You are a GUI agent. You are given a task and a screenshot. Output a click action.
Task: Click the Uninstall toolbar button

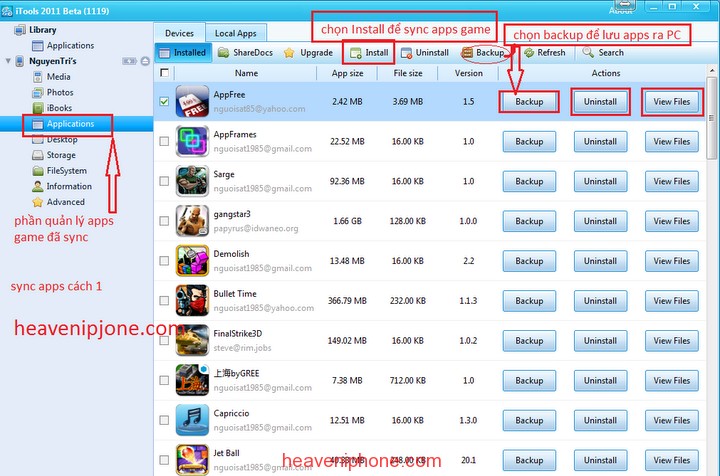tap(425, 53)
